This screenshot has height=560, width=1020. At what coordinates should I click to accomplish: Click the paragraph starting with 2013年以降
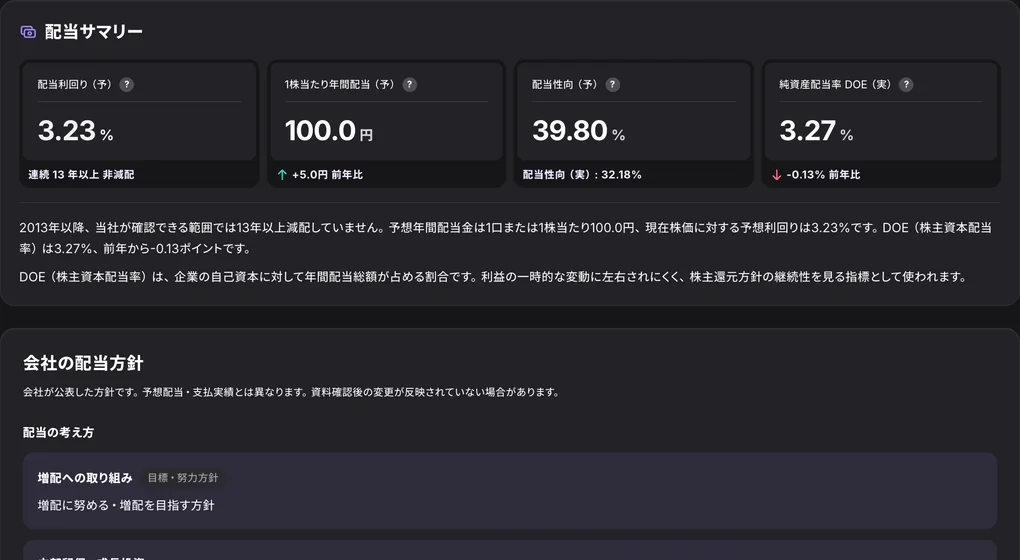[x=505, y=238]
